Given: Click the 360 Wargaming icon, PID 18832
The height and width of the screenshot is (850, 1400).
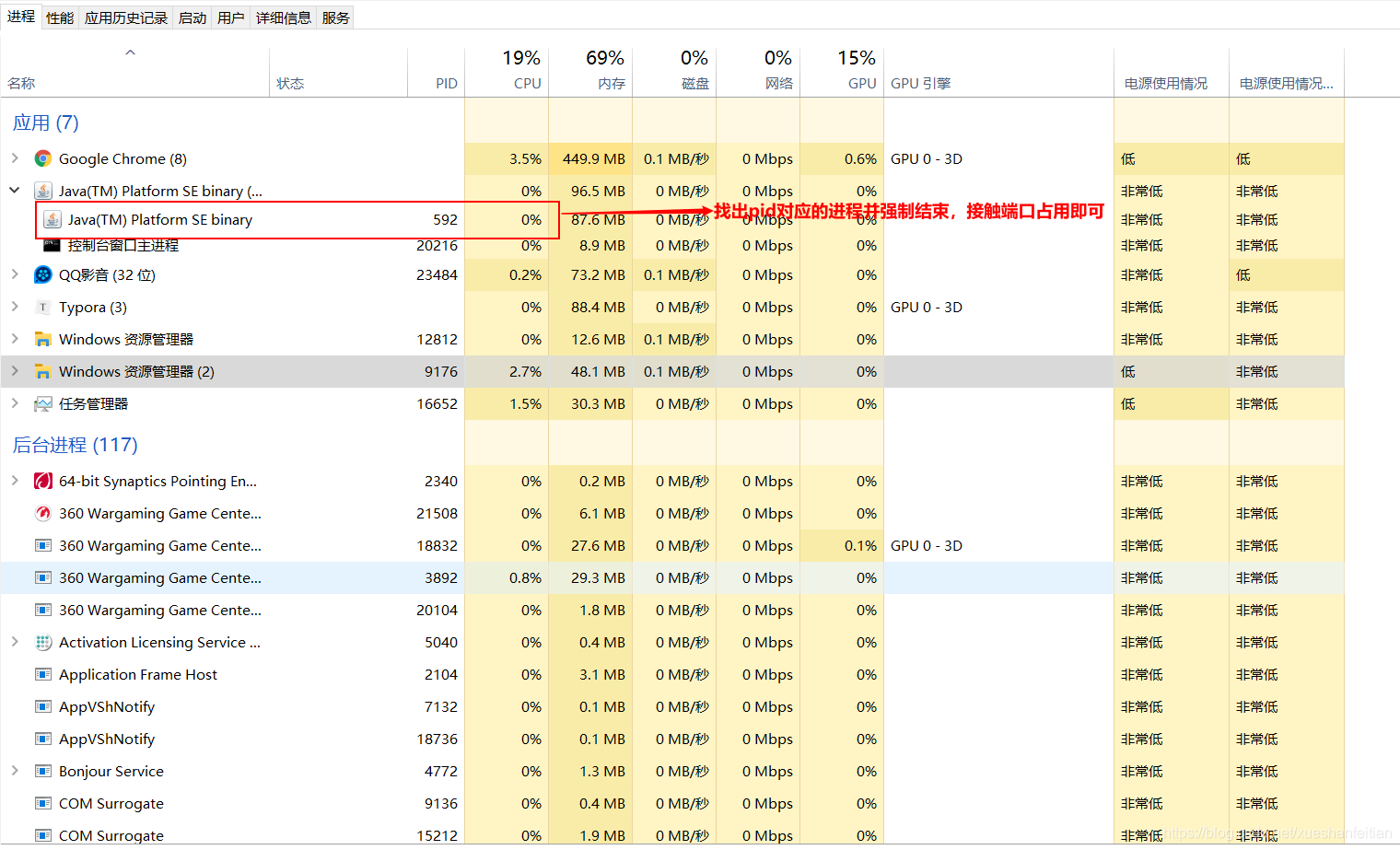Looking at the screenshot, I should click(42, 545).
